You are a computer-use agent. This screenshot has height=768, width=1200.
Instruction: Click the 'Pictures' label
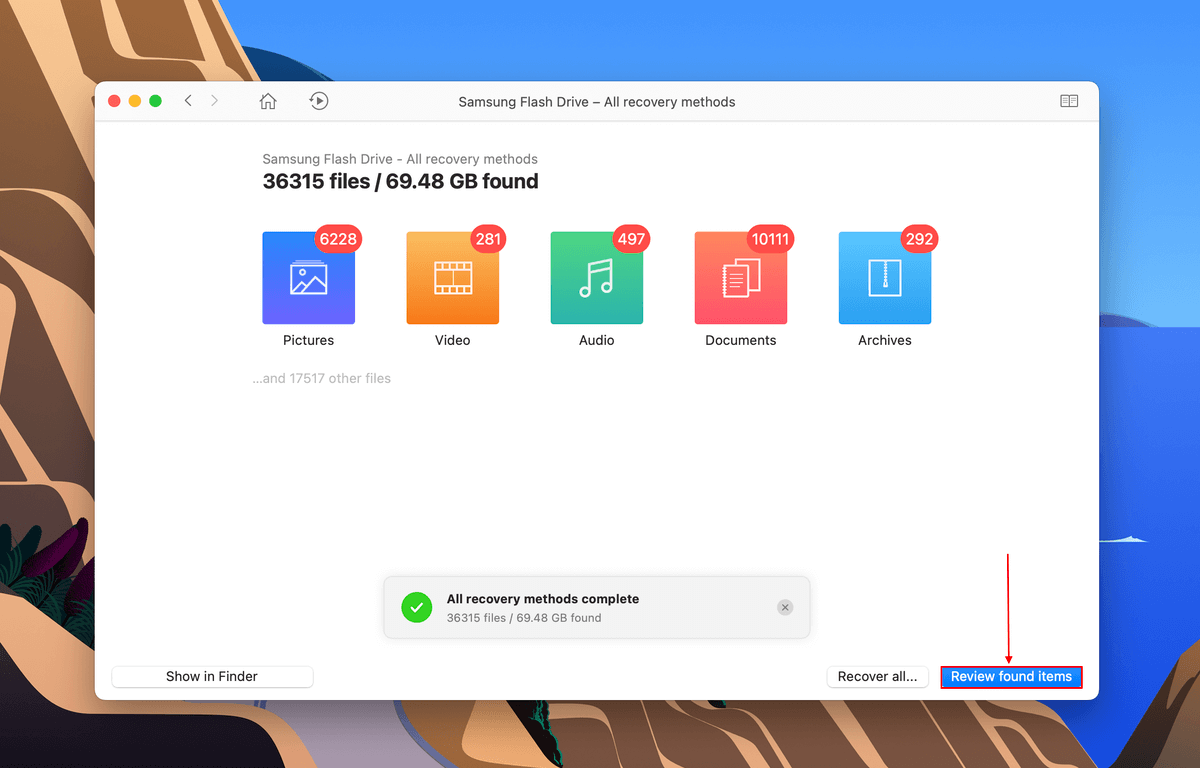pyautogui.click(x=308, y=340)
